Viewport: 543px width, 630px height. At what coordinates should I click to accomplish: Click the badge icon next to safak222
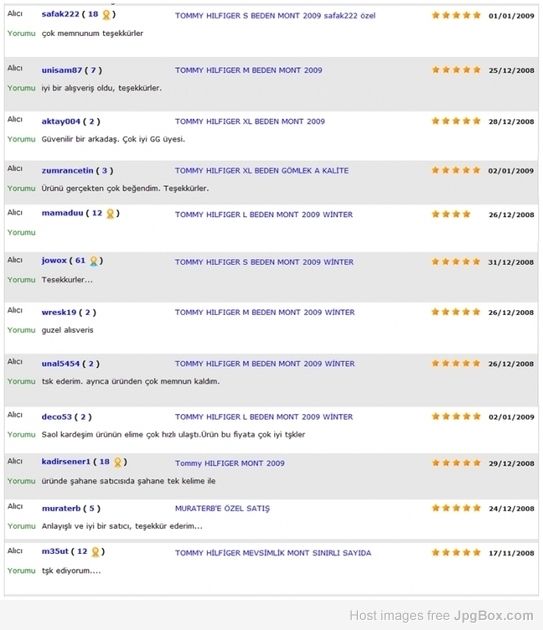[106, 15]
